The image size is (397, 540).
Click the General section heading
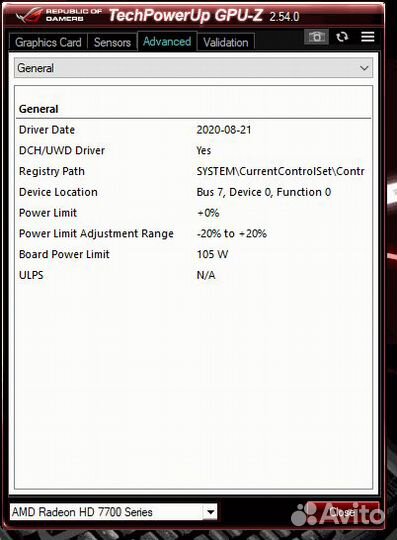point(39,109)
